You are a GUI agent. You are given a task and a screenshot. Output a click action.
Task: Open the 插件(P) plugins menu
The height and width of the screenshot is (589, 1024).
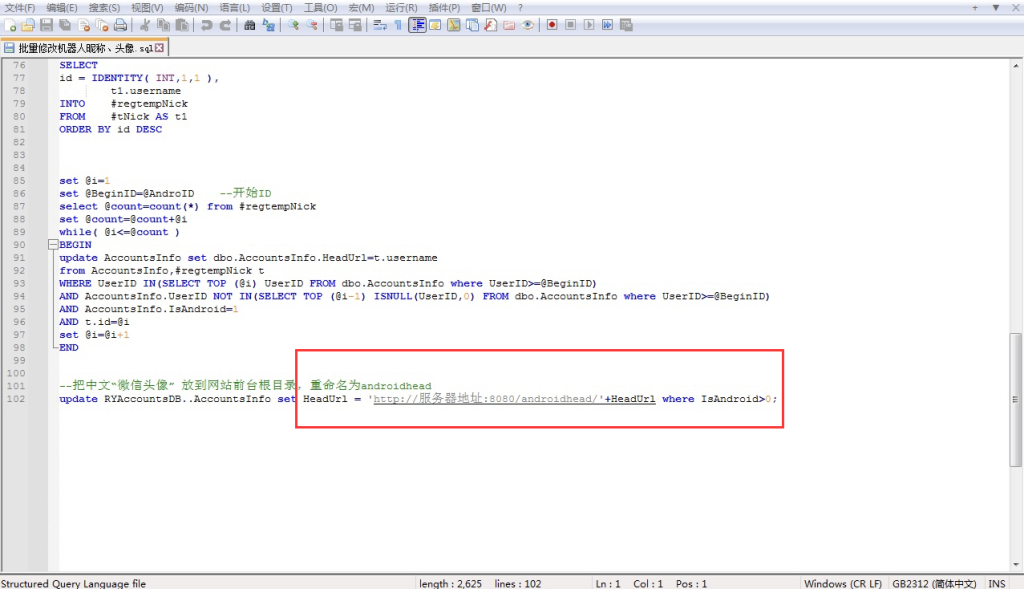point(444,8)
